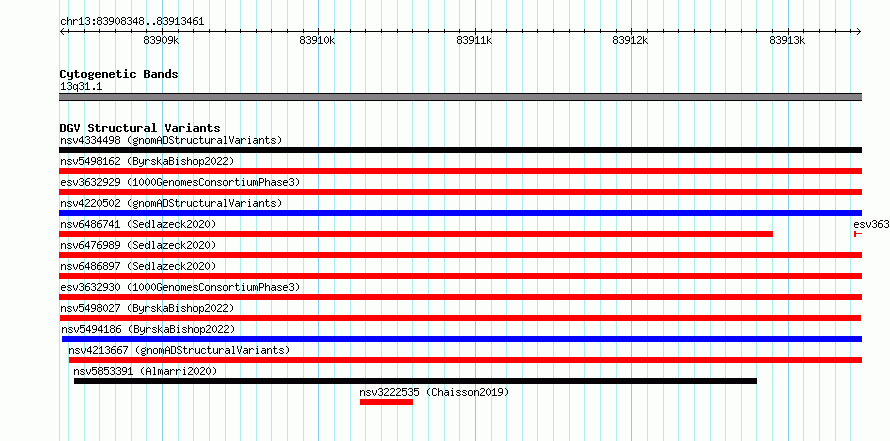The width and height of the screenshot is (890, 441).
Task: Open the nsv6476989 (Sedlazeck2020) label
Action: [x=138, y=245]
